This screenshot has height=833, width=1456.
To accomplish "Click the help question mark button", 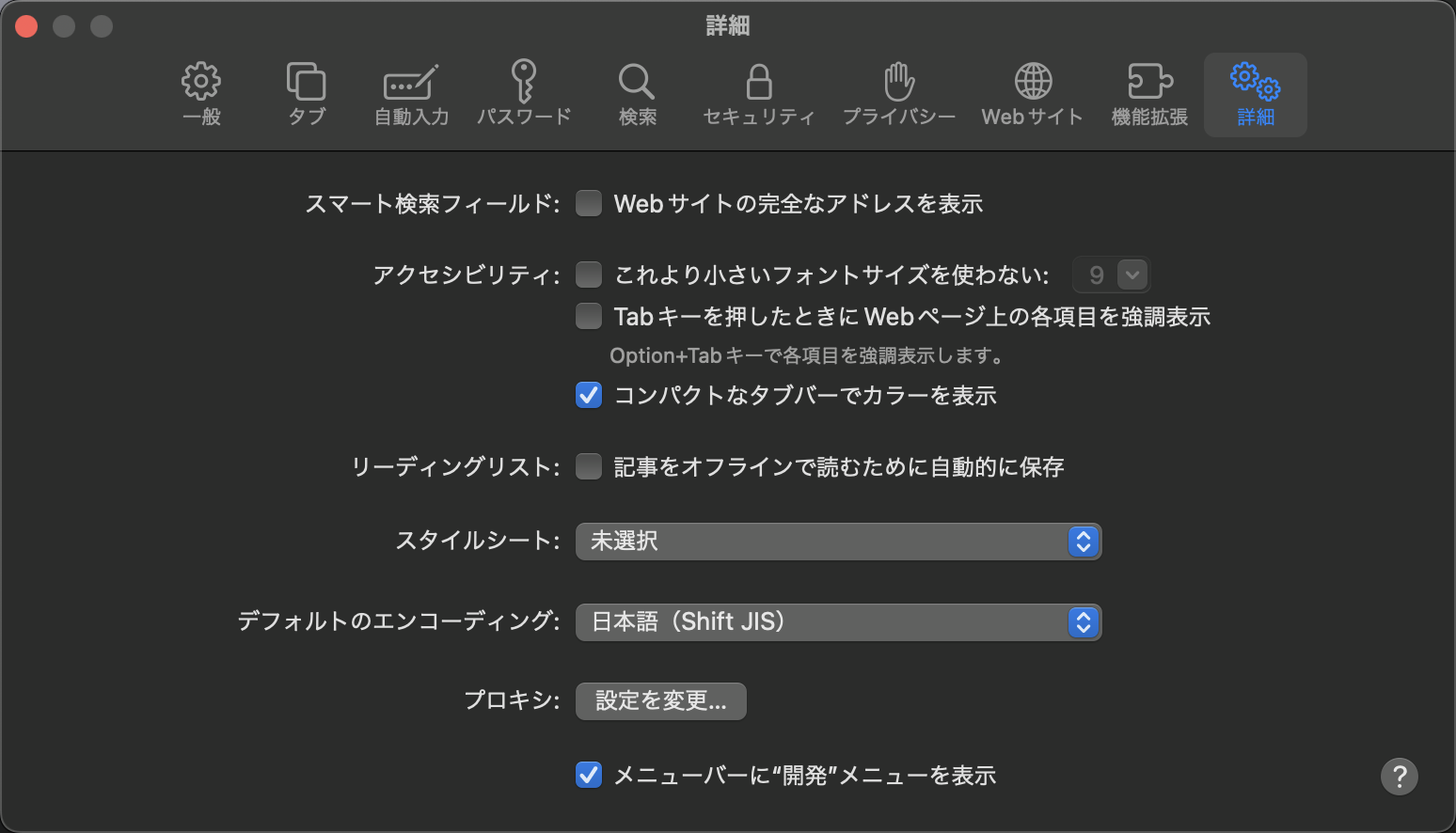I will tap(1399, 777).
